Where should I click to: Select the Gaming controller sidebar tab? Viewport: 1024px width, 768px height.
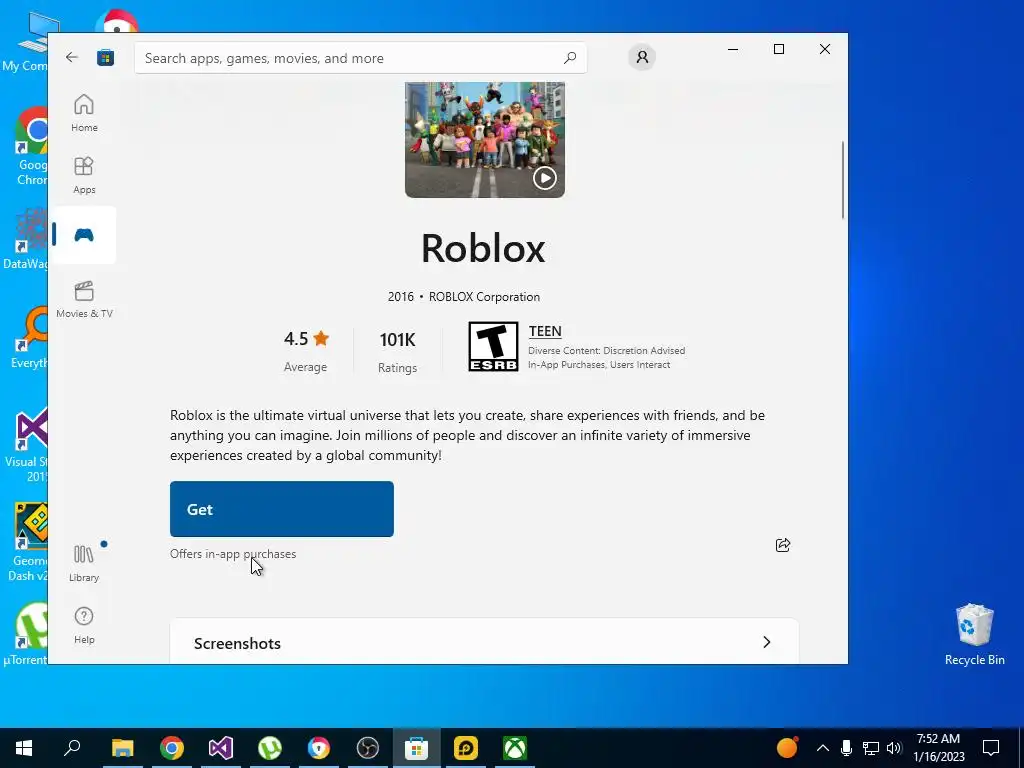pos(84,235)
